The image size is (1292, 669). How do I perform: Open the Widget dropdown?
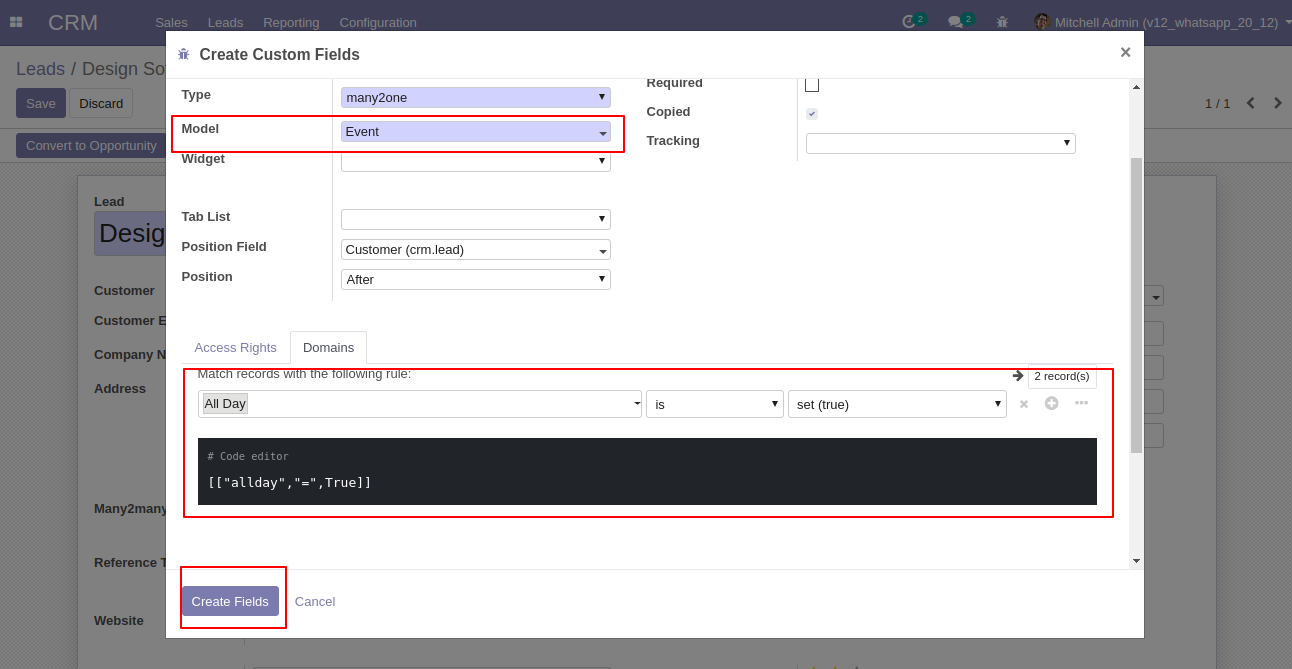(476, 160)
